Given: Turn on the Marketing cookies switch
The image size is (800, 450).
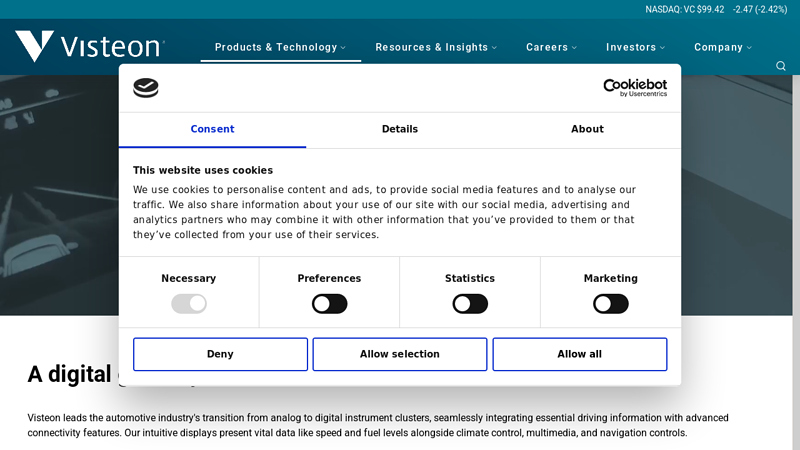Looking at the screenshot, I should (x=611, y=304).
